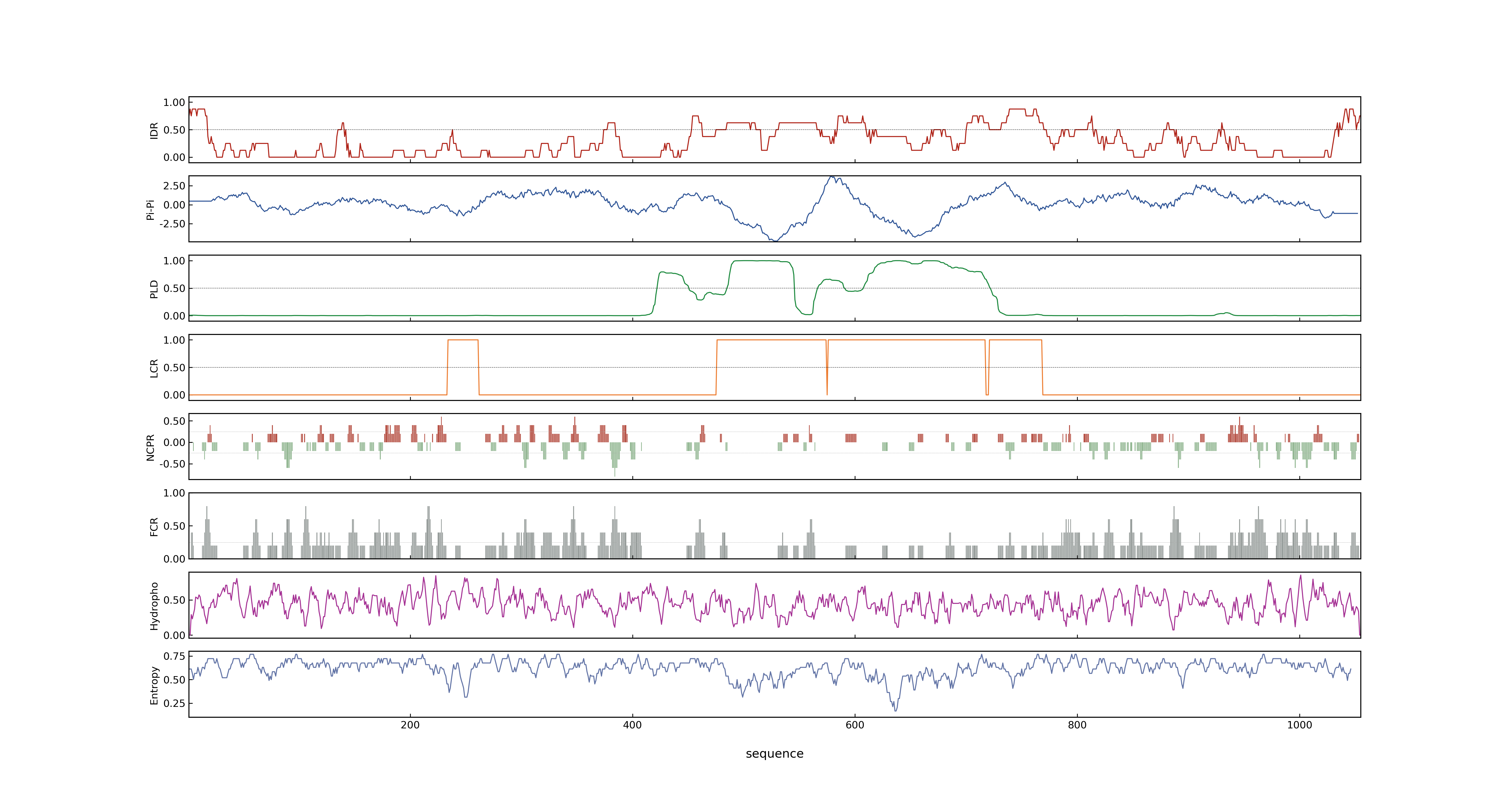The height and width of the screenshot is (806, 1512).
Task: Click the x-axis tick label 800
Action: click(x=1077, y=725)
